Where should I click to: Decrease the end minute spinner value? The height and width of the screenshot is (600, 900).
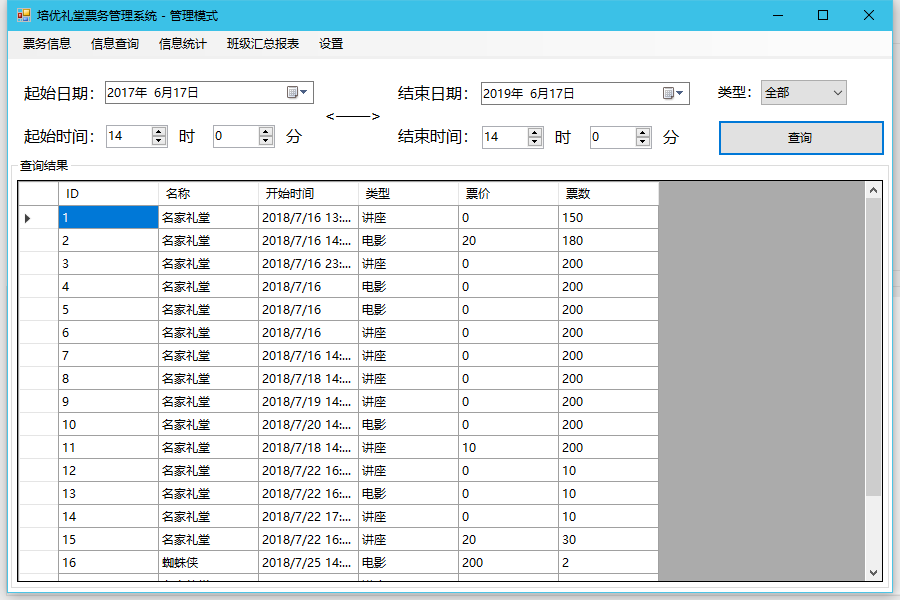tap(642, 142)
